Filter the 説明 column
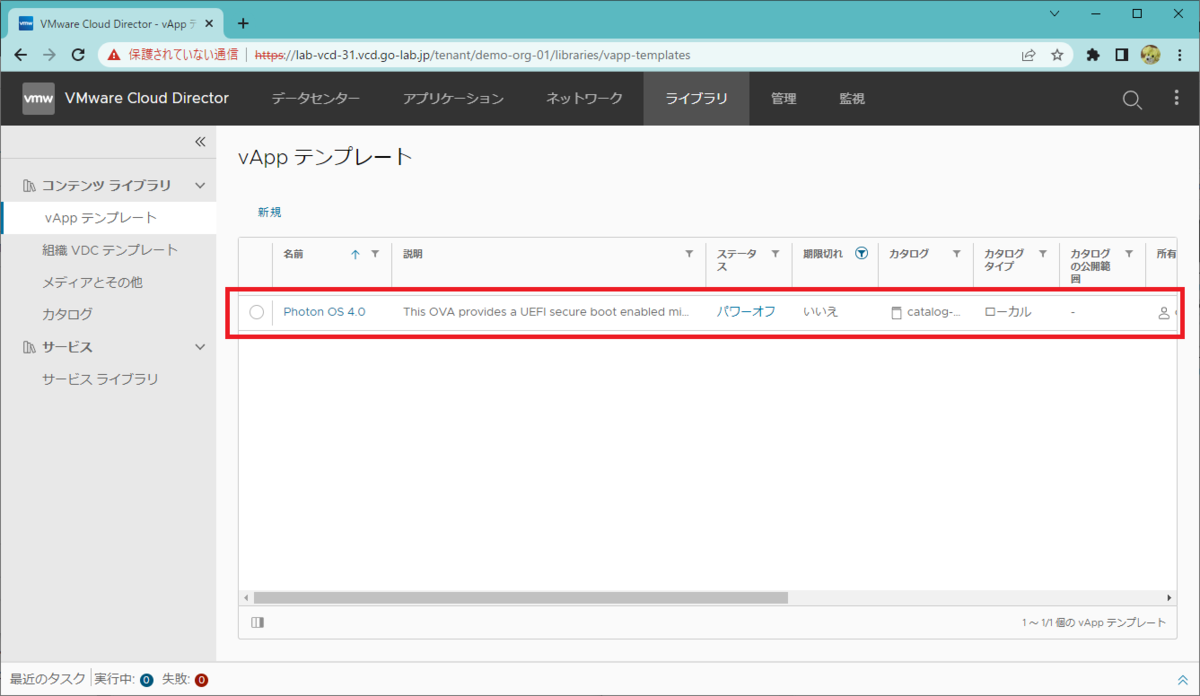This screenshot has height=696, width=1200. [689, 254]
